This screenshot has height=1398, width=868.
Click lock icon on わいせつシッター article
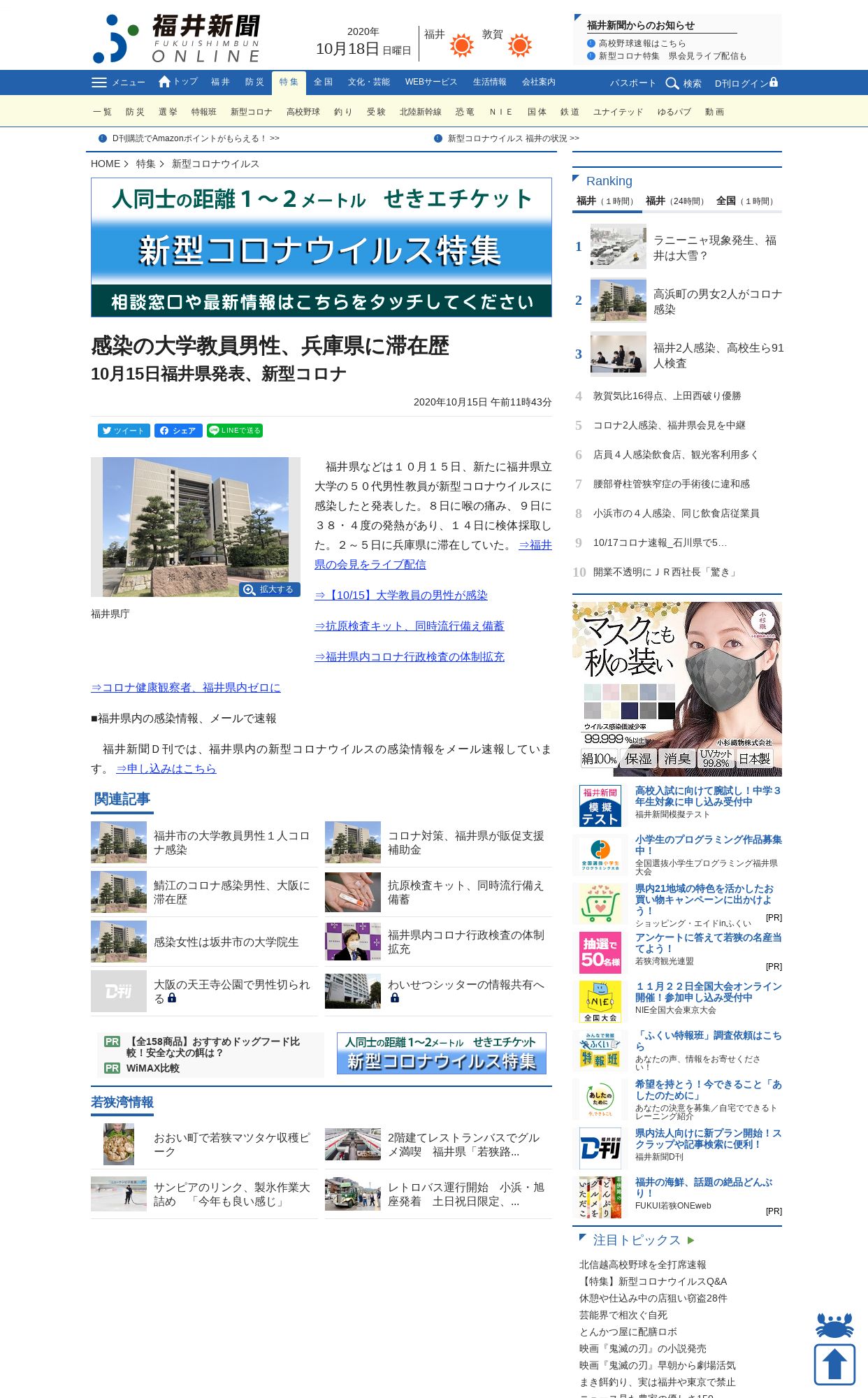coord(395,998)
